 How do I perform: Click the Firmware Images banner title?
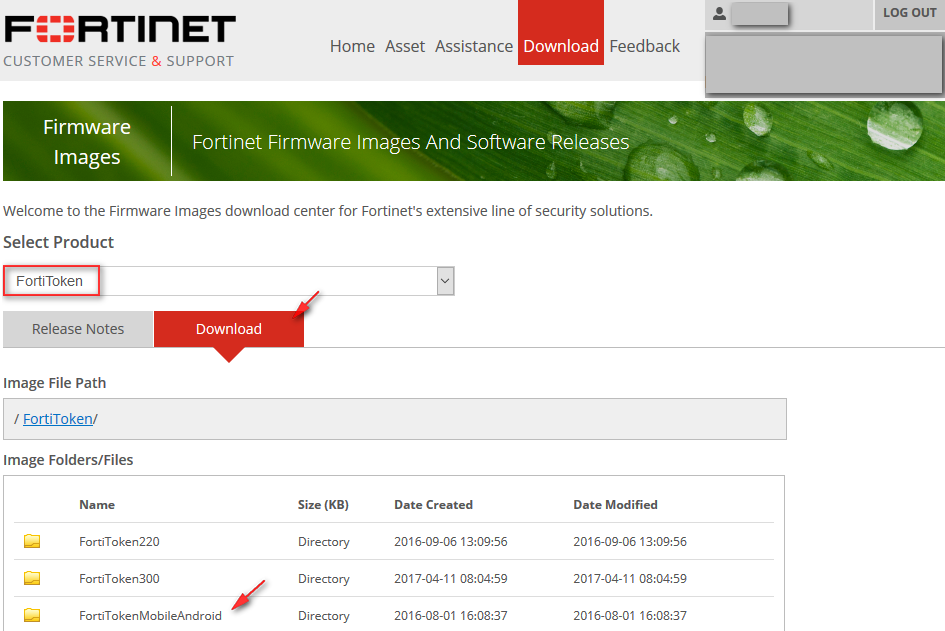(87, 142)
